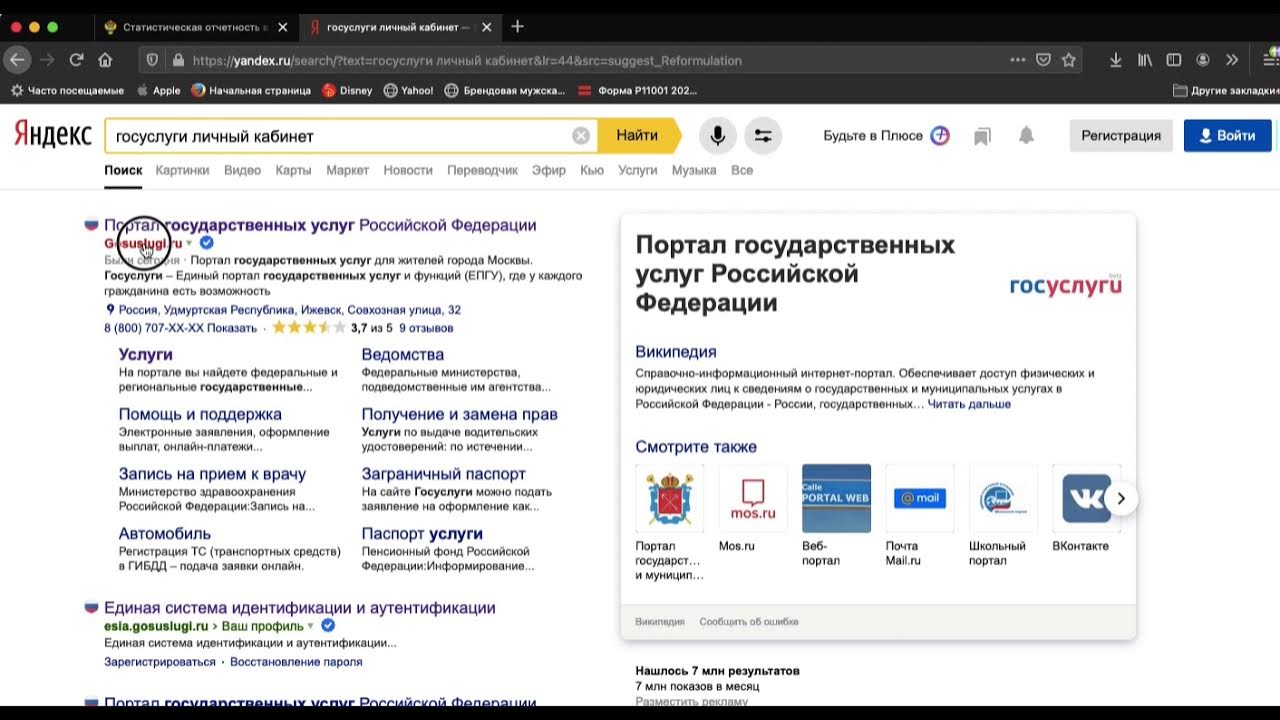This screenshot has height=720, width=1280.
Task: Open the Помощь и поддержка sitelink
Action: [x=200, y=414]
